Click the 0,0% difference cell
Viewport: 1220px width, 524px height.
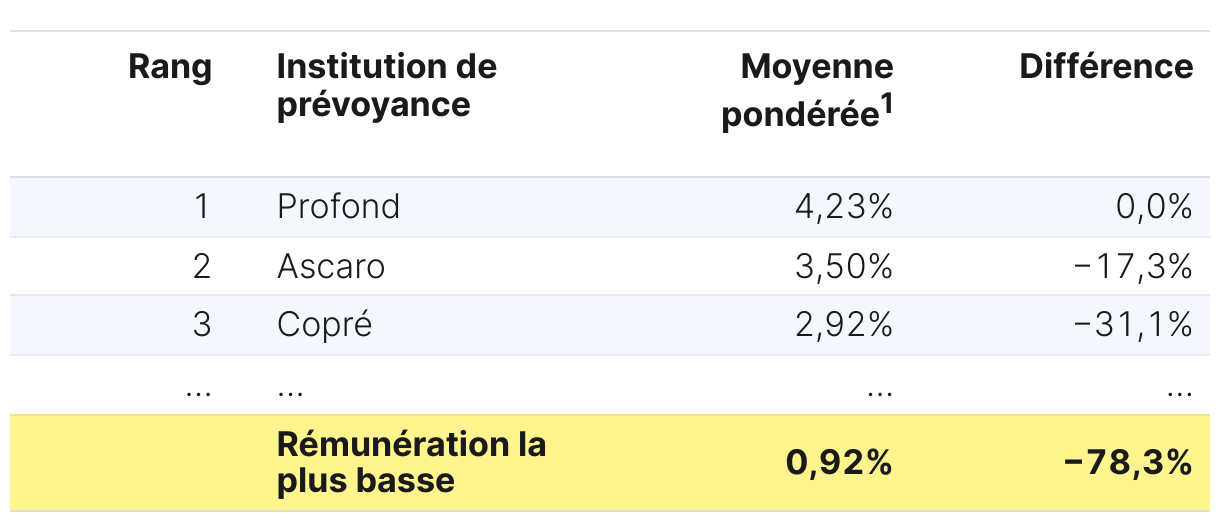coord(1155,207)
